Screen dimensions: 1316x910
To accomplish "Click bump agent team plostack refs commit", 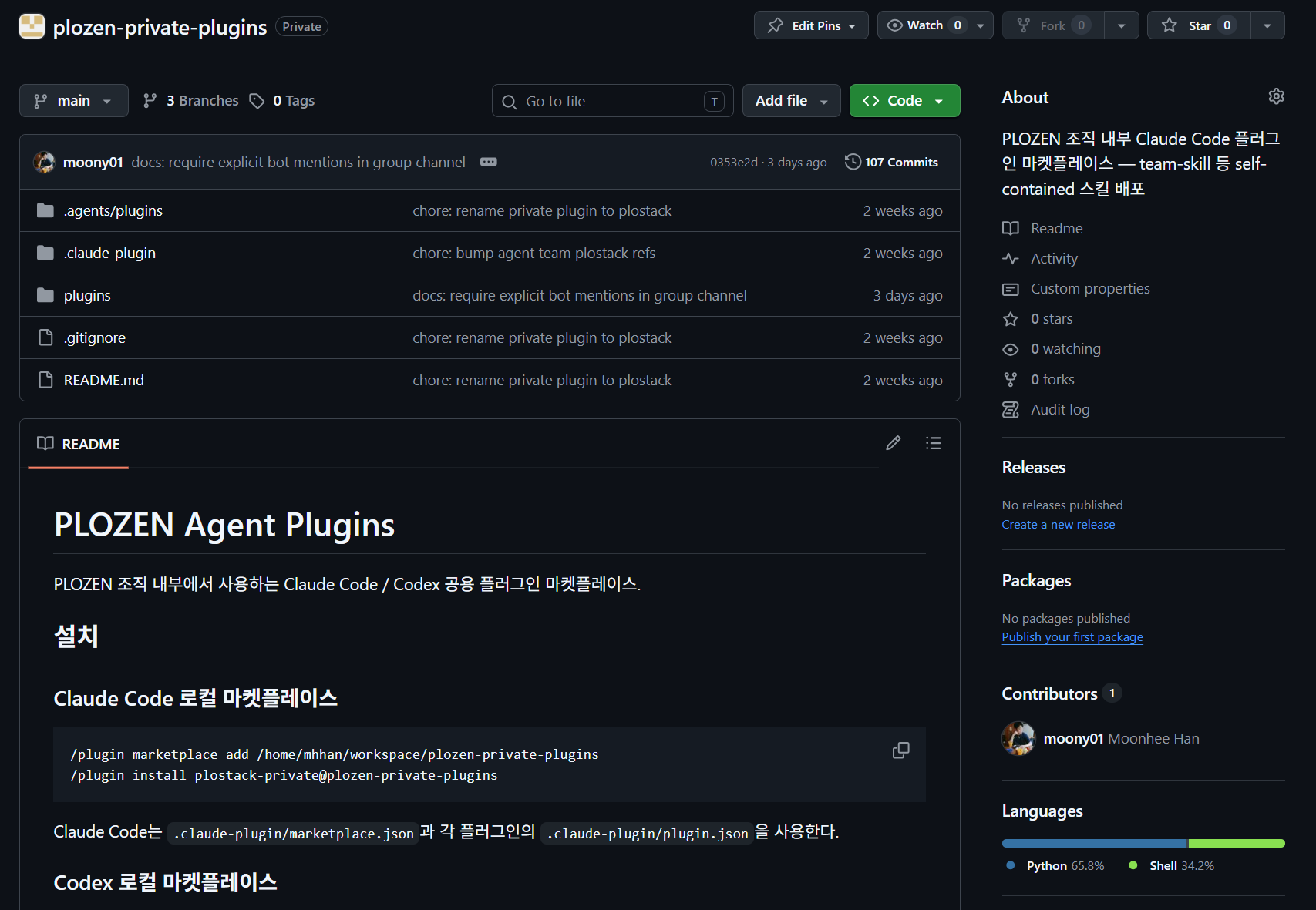I will coord(533,253).
